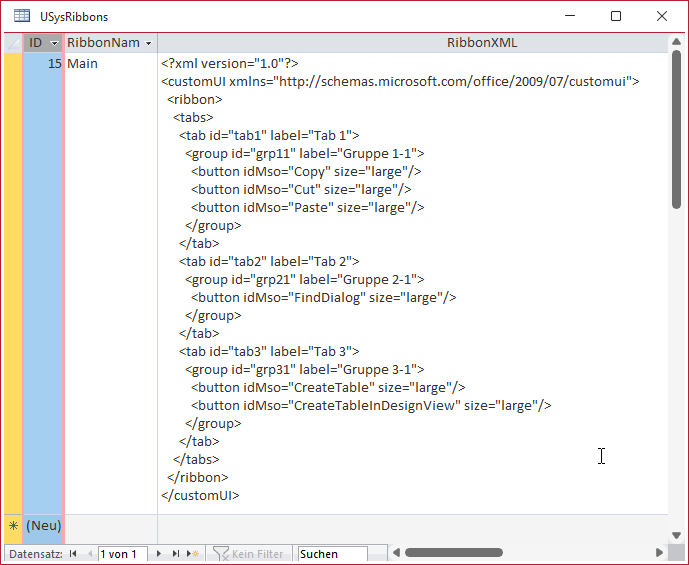
Task: Click the tab2 label "Tab 2" line
Action: [x=269, y=261]
